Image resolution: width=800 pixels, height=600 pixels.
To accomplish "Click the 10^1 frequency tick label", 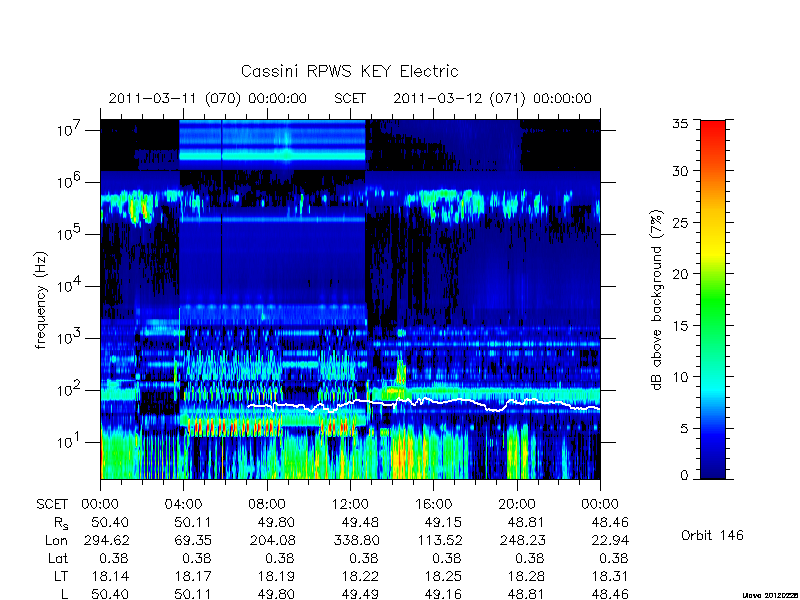I will tap(70, 442).
